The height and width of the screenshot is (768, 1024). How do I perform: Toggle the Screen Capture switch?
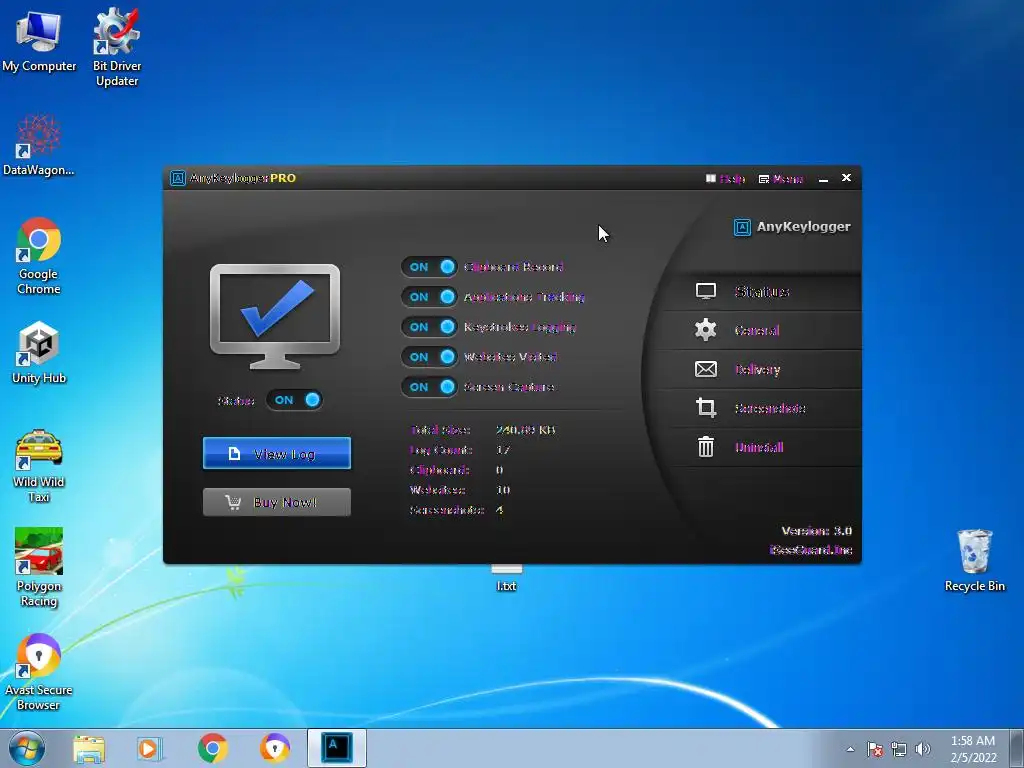(x=429, y=387)
